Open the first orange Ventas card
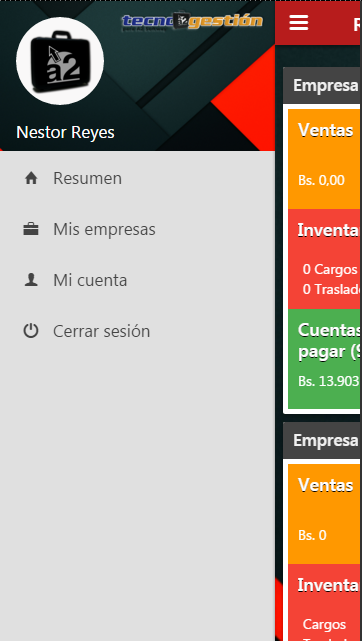Viewport: 362px width, 641px height. point(325,159)
